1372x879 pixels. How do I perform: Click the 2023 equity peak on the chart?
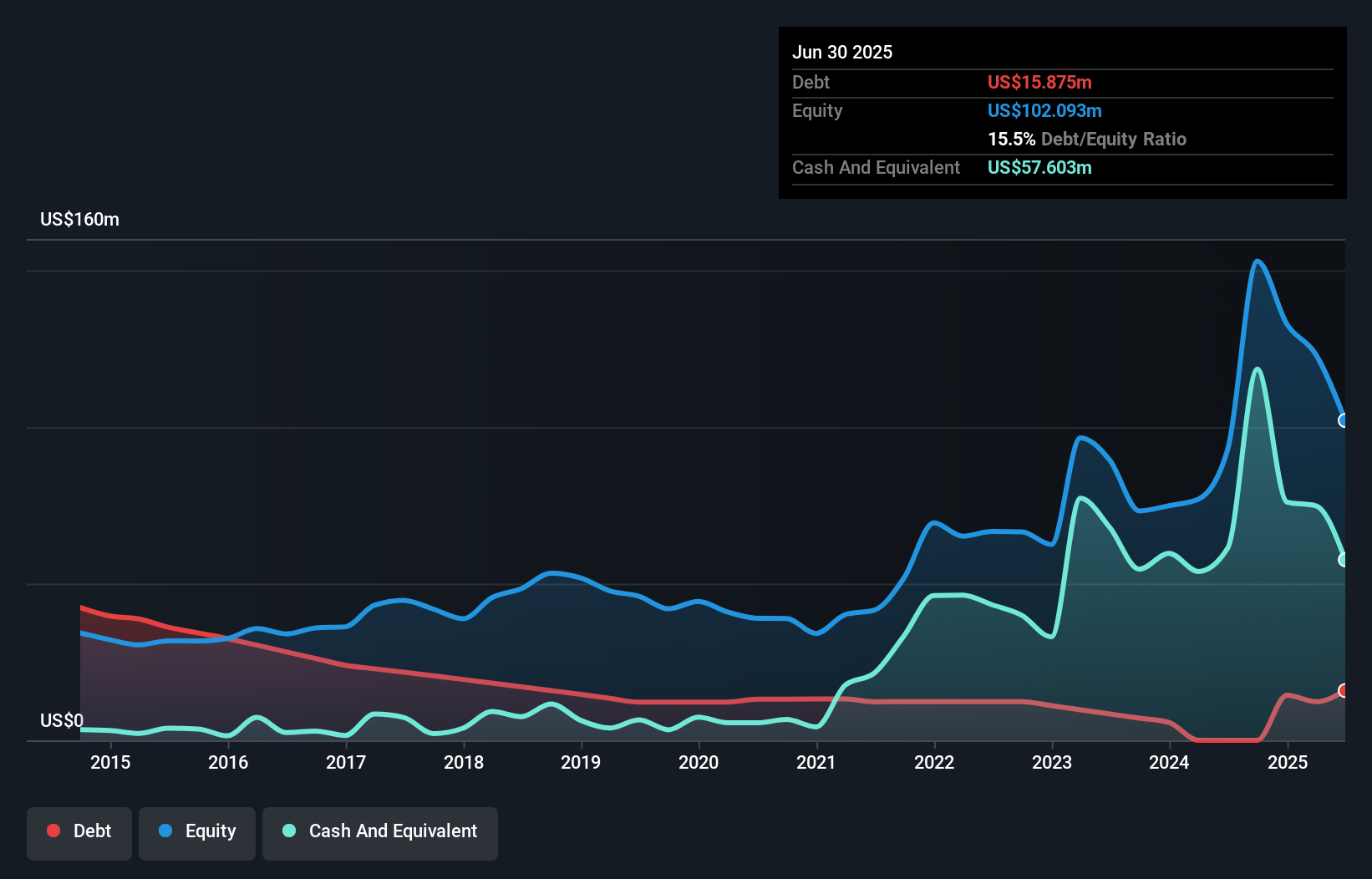(x=1083, y=438)
